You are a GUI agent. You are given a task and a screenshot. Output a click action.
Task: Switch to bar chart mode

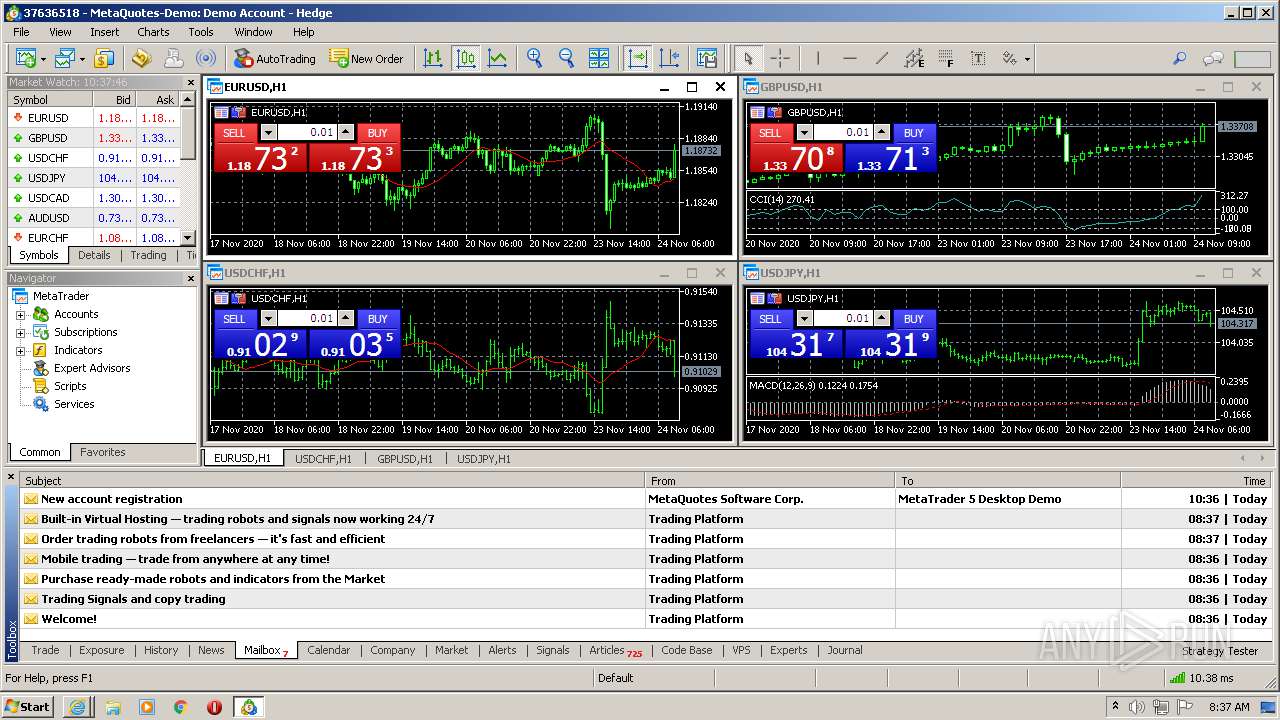pos(433,59)
